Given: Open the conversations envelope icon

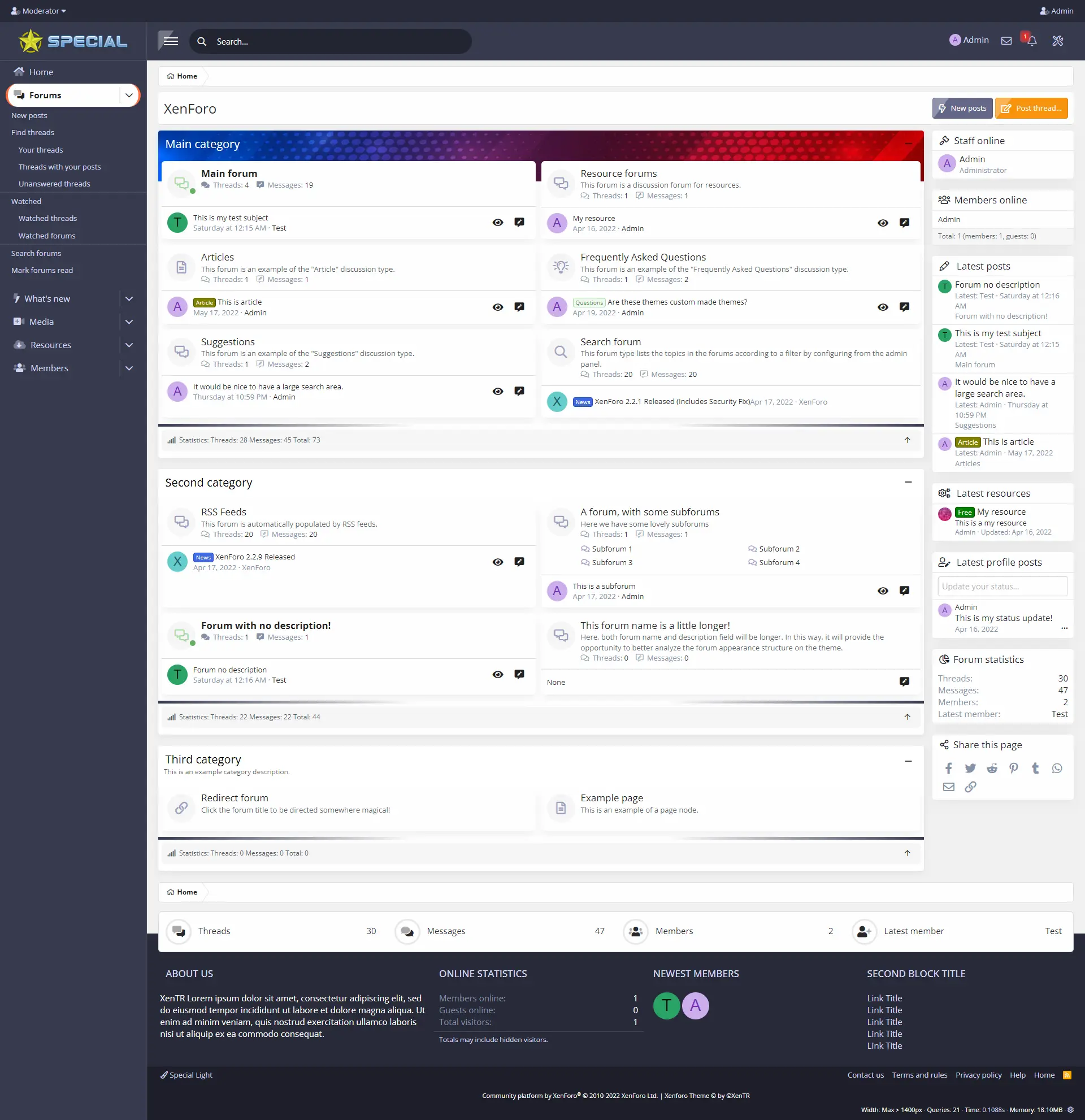Looking at the screenshot, I should point(1006,41).
